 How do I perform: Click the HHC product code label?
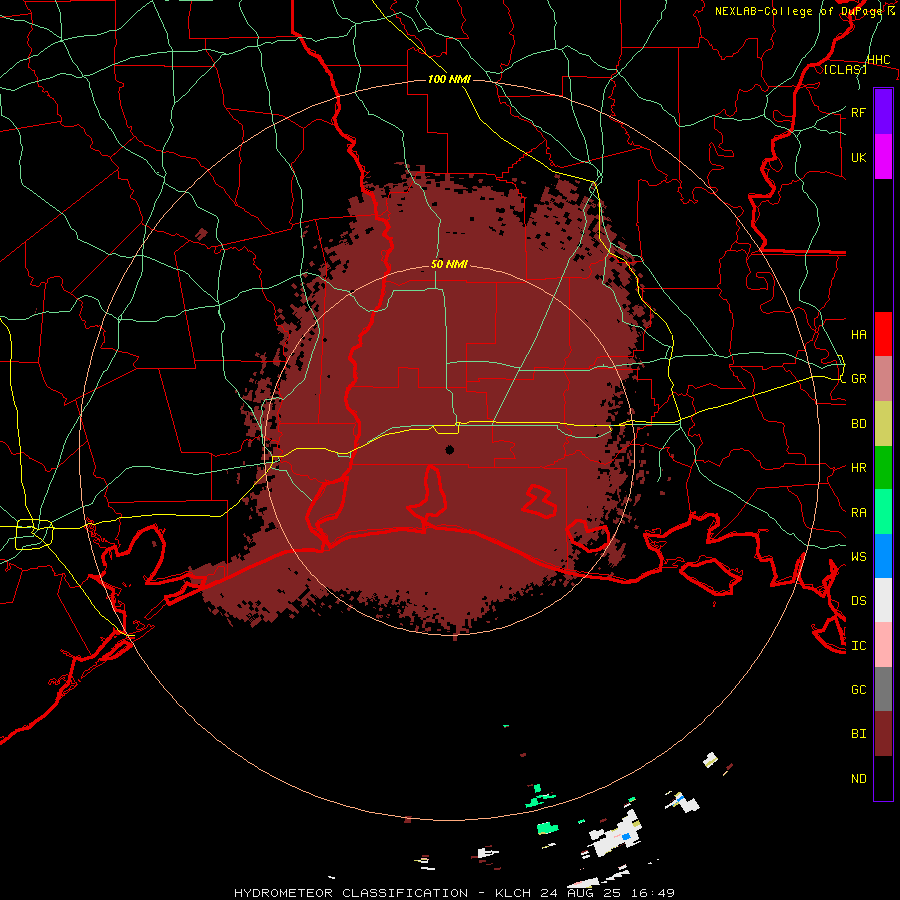pyautogui.click(x=879, y=60)
